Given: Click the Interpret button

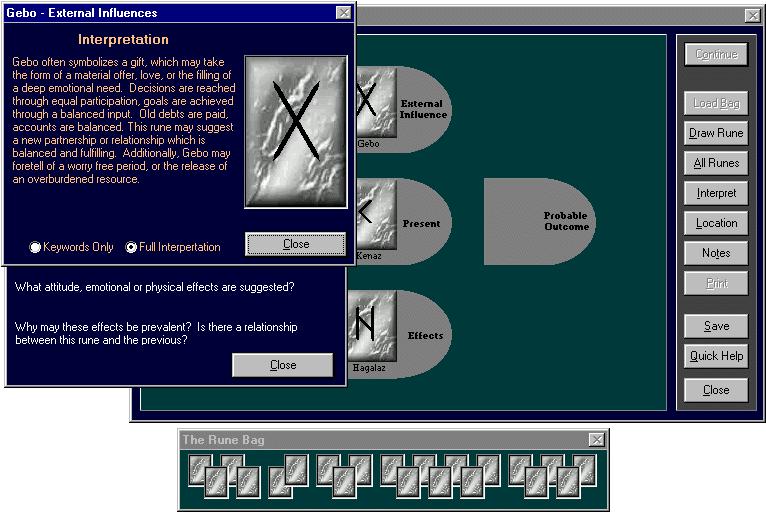Looking at the screenshot, I should click(x=716, y=193).
